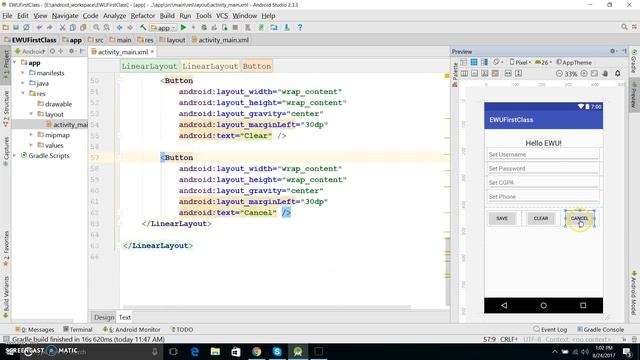Open Preview panel settings gear

[613, 51]
